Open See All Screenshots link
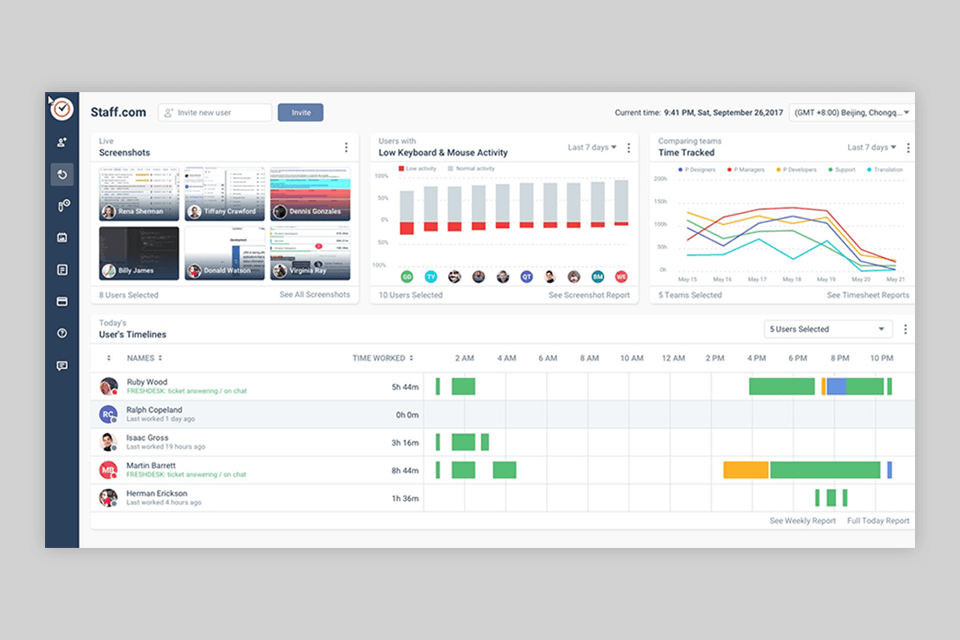This screenshot has width=960, height=640. (315, 295)
